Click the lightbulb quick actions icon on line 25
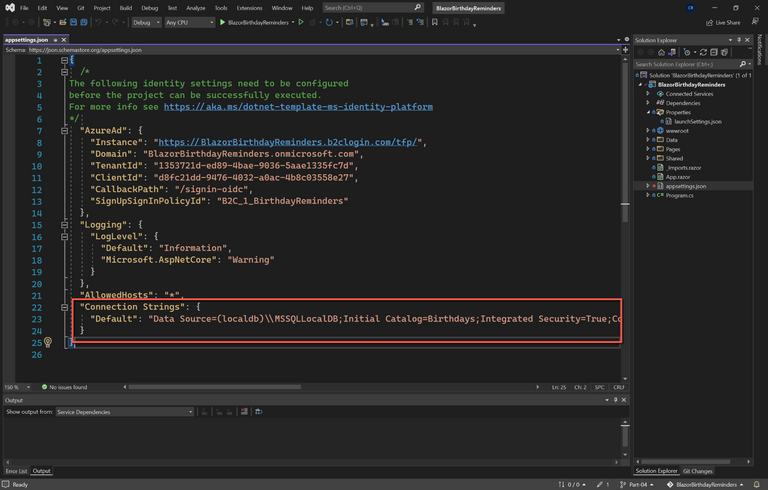Viewport: 768px width, 490px height. (x=47, y=342)
